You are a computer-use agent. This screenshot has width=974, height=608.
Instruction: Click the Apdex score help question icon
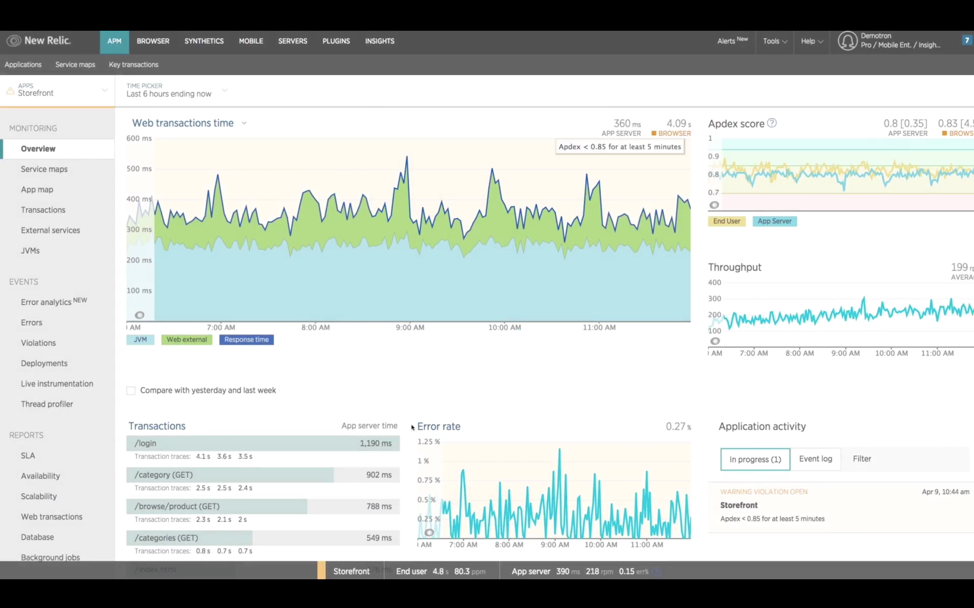click(771, 123)
